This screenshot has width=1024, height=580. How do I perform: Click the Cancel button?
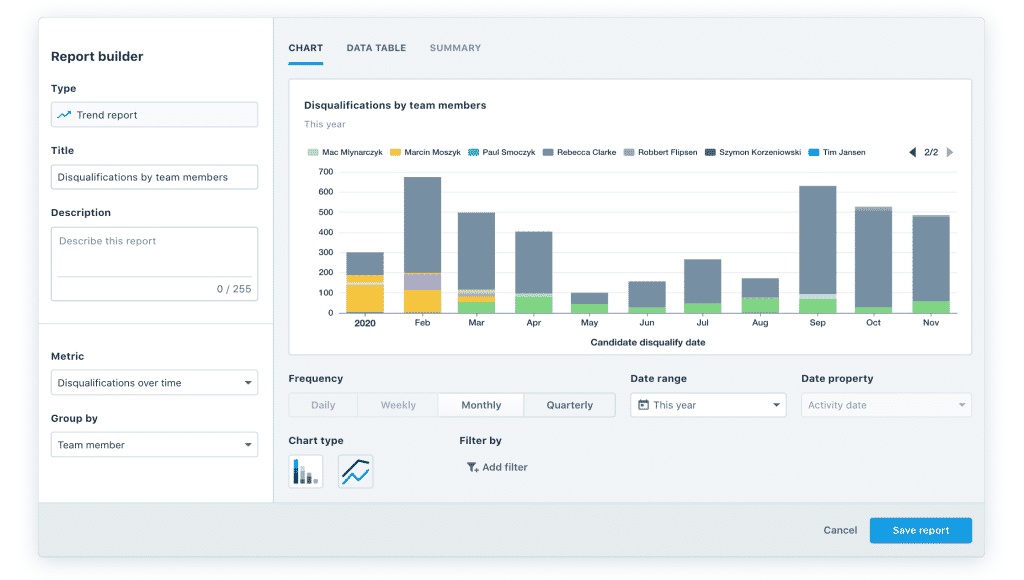coord(840,530)
